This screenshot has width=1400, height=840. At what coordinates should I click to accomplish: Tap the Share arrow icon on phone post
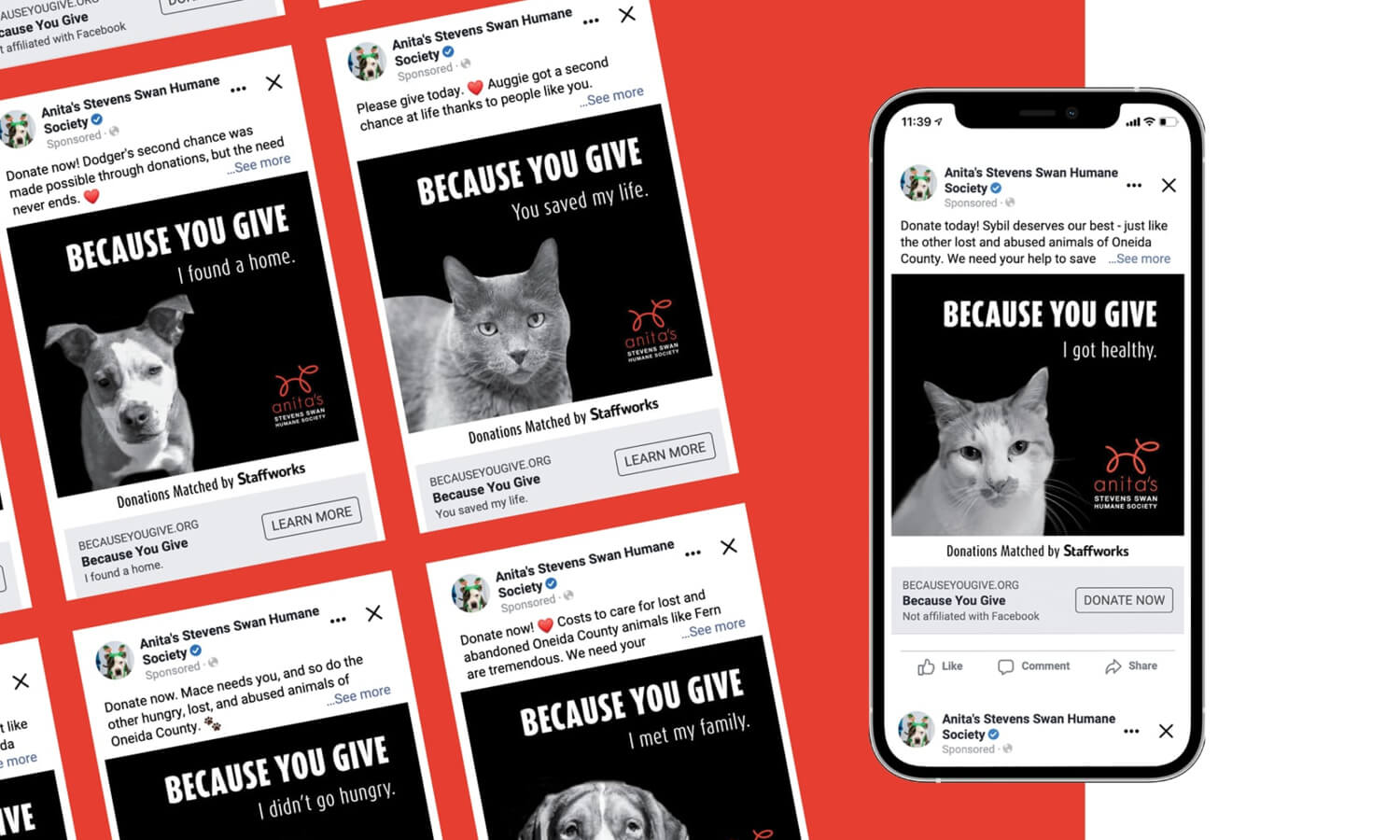[1113, 666]
